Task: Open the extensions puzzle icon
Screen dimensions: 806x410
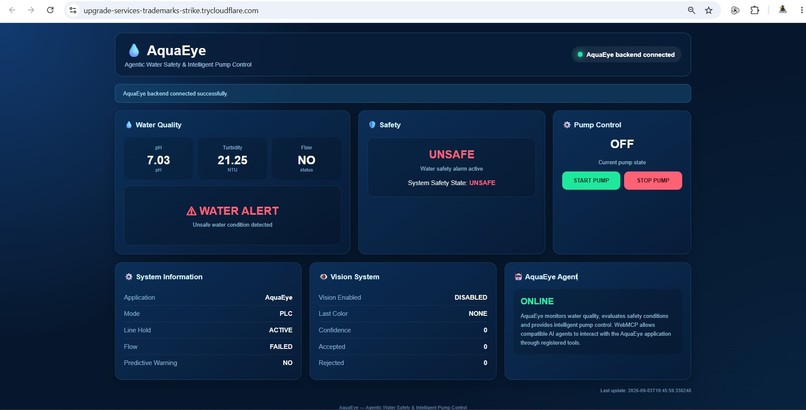Action: tap(755, 10)
